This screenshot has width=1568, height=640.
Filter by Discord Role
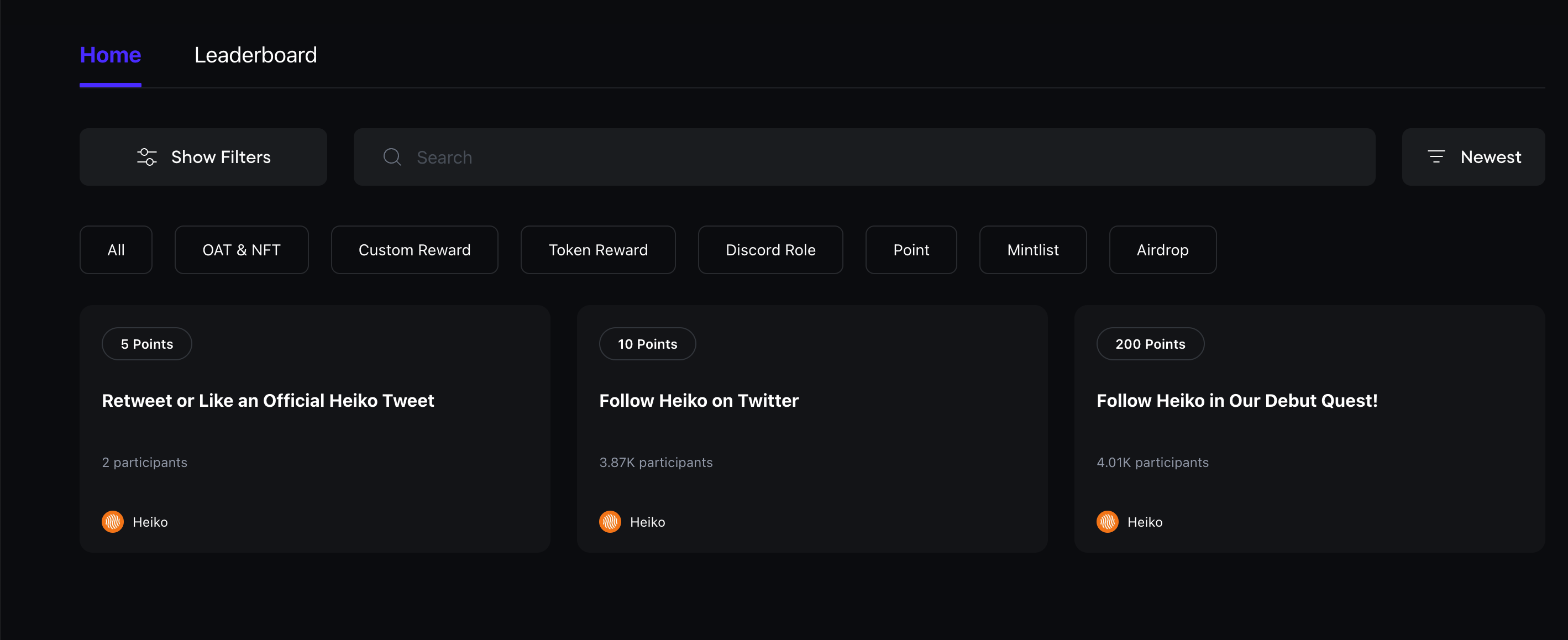pyautogui.click(x=770, y=250)
